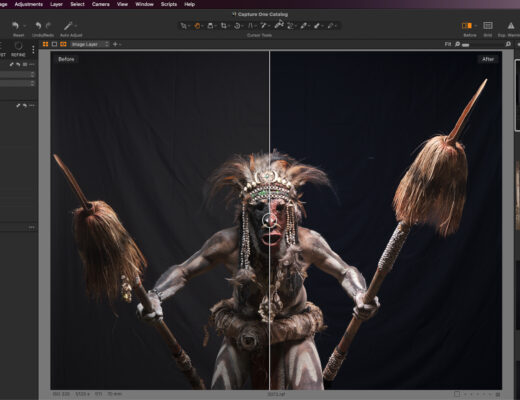Open the Adjustments menu
This screenshot has width=520, height=400.
[29, 4]
